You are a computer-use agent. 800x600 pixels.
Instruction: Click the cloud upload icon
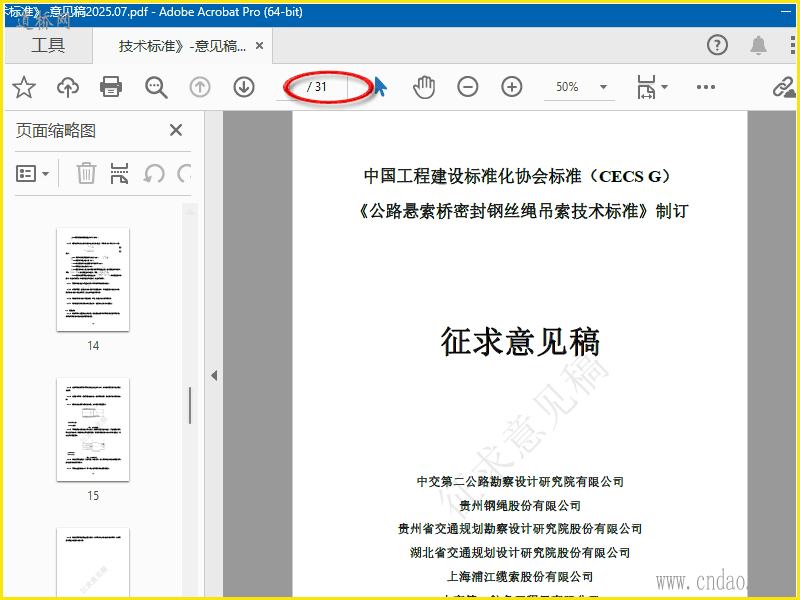coord(67,87)
